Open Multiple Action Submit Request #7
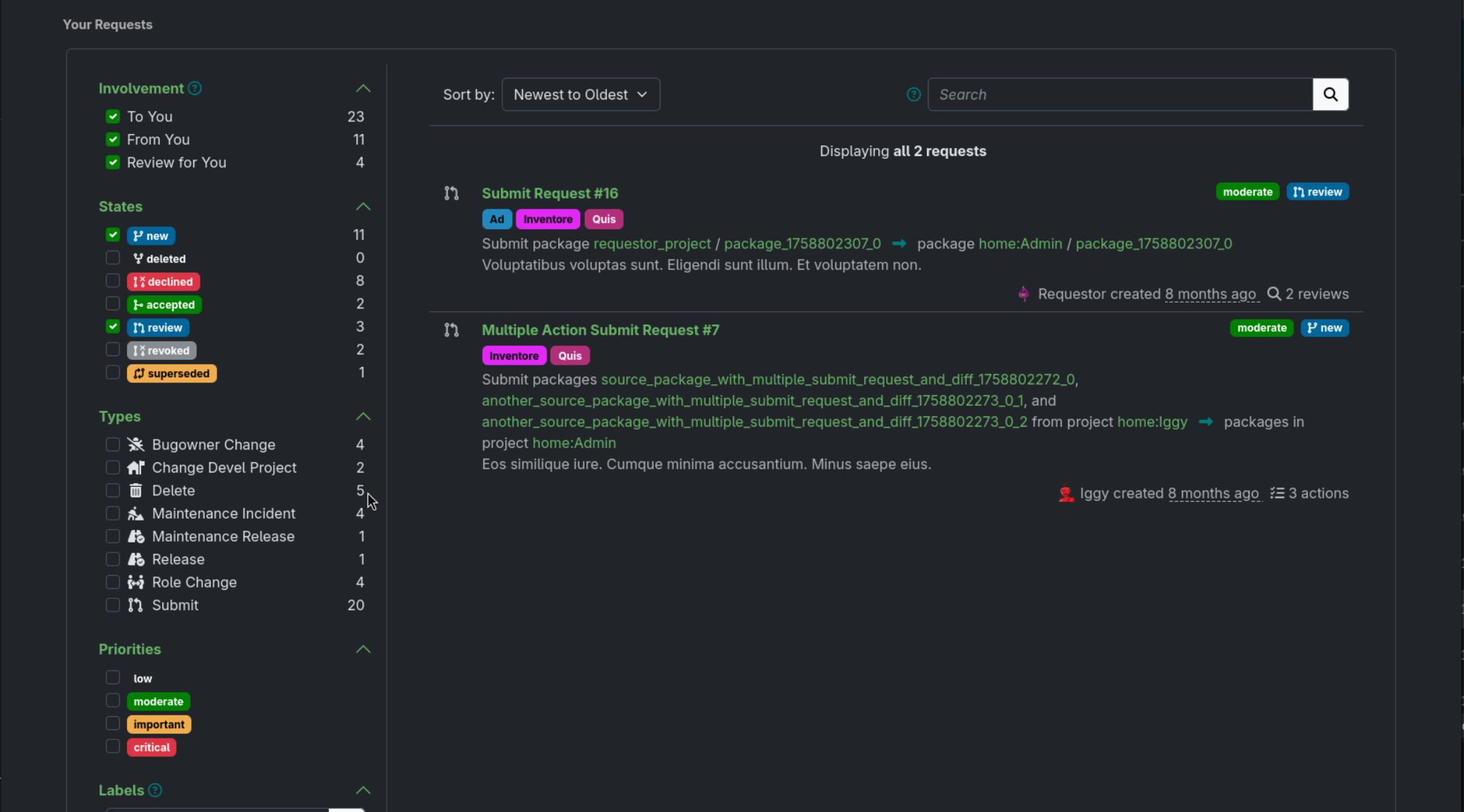The image size is (1464, 812). tap(600, 330)
